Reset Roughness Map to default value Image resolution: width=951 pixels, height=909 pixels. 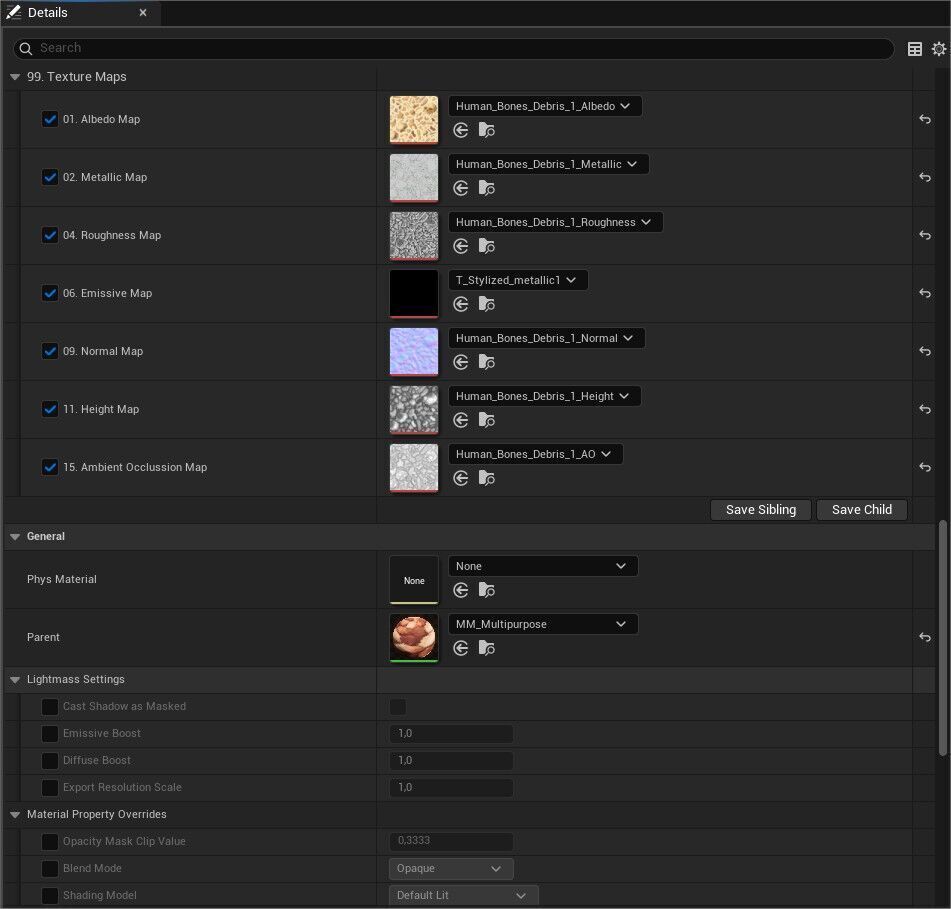pos(924,235)
